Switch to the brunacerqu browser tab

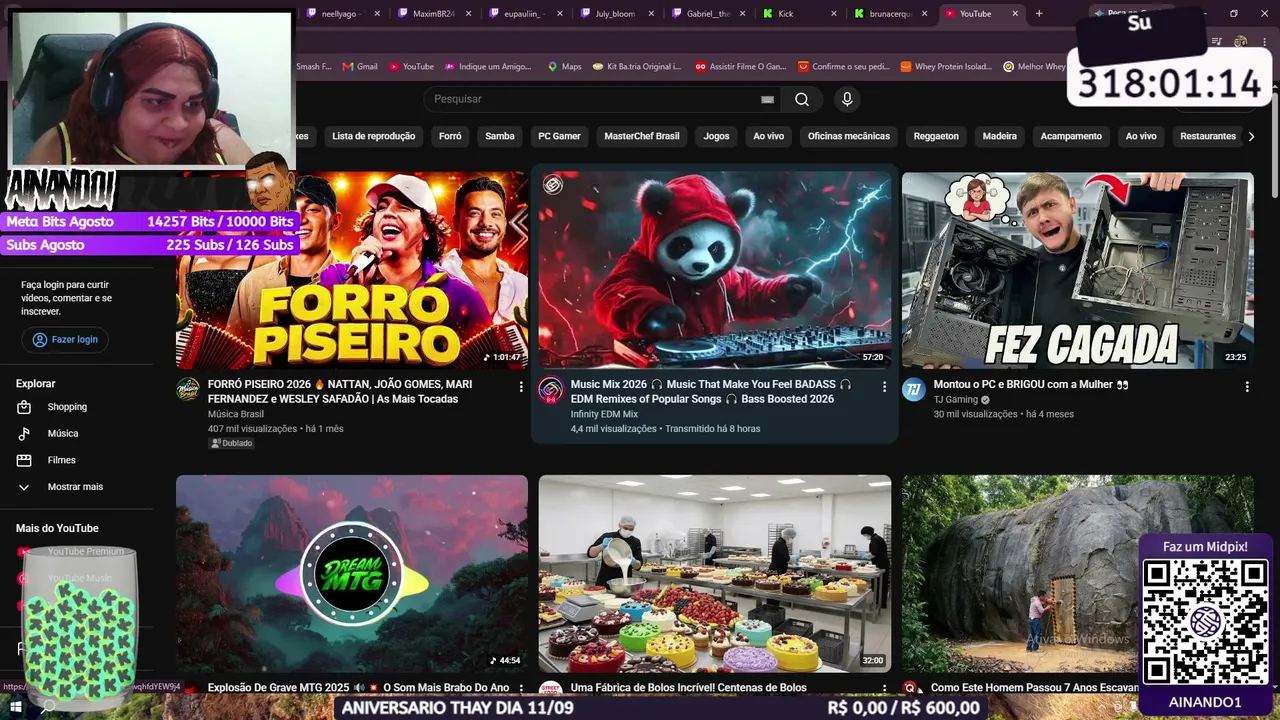[x=890, y=13]
